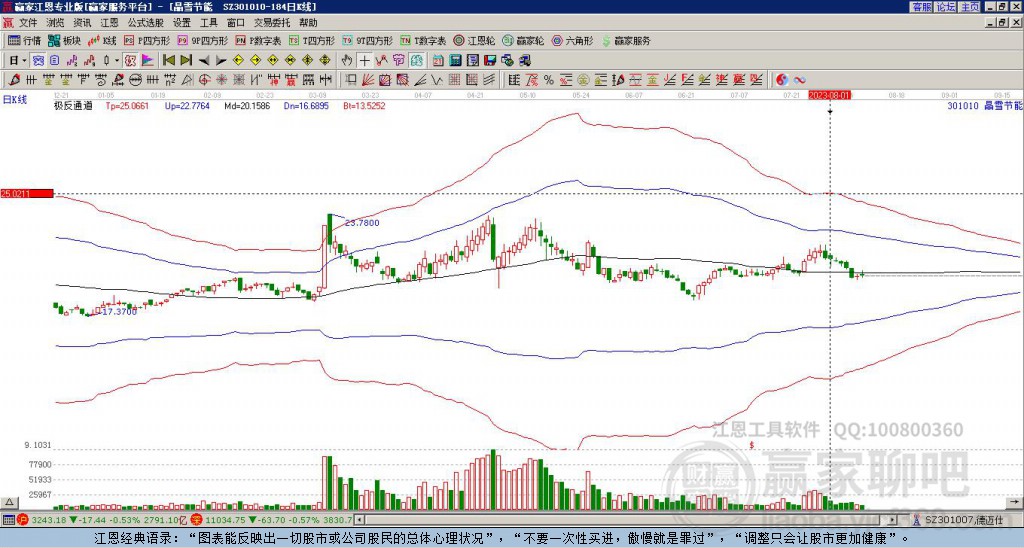This screenshot has height=548, width=1024.
Task: Toggle the crosshair cursor tool
Action: pos(364,61)
